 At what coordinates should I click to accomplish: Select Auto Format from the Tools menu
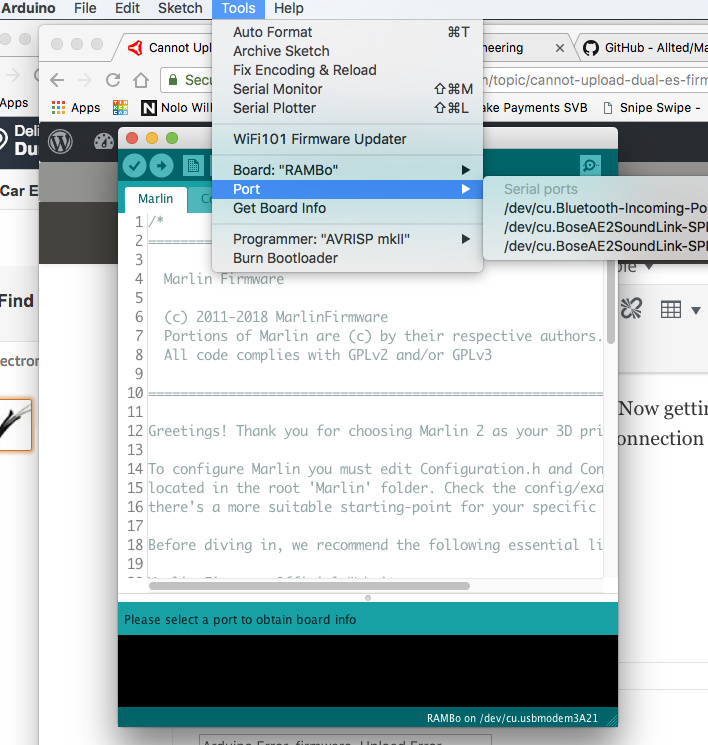[x=272, y=32]
